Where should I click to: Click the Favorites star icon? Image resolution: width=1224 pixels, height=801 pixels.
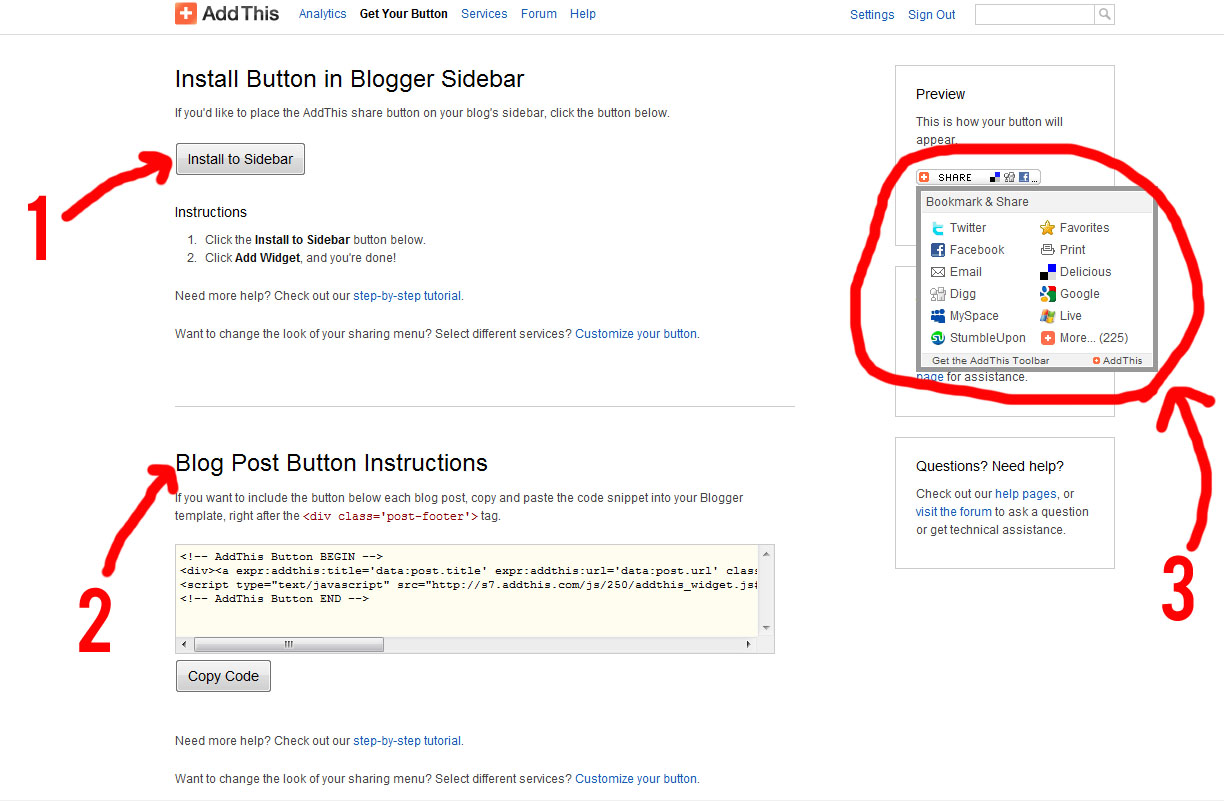tap(1048, 228)
